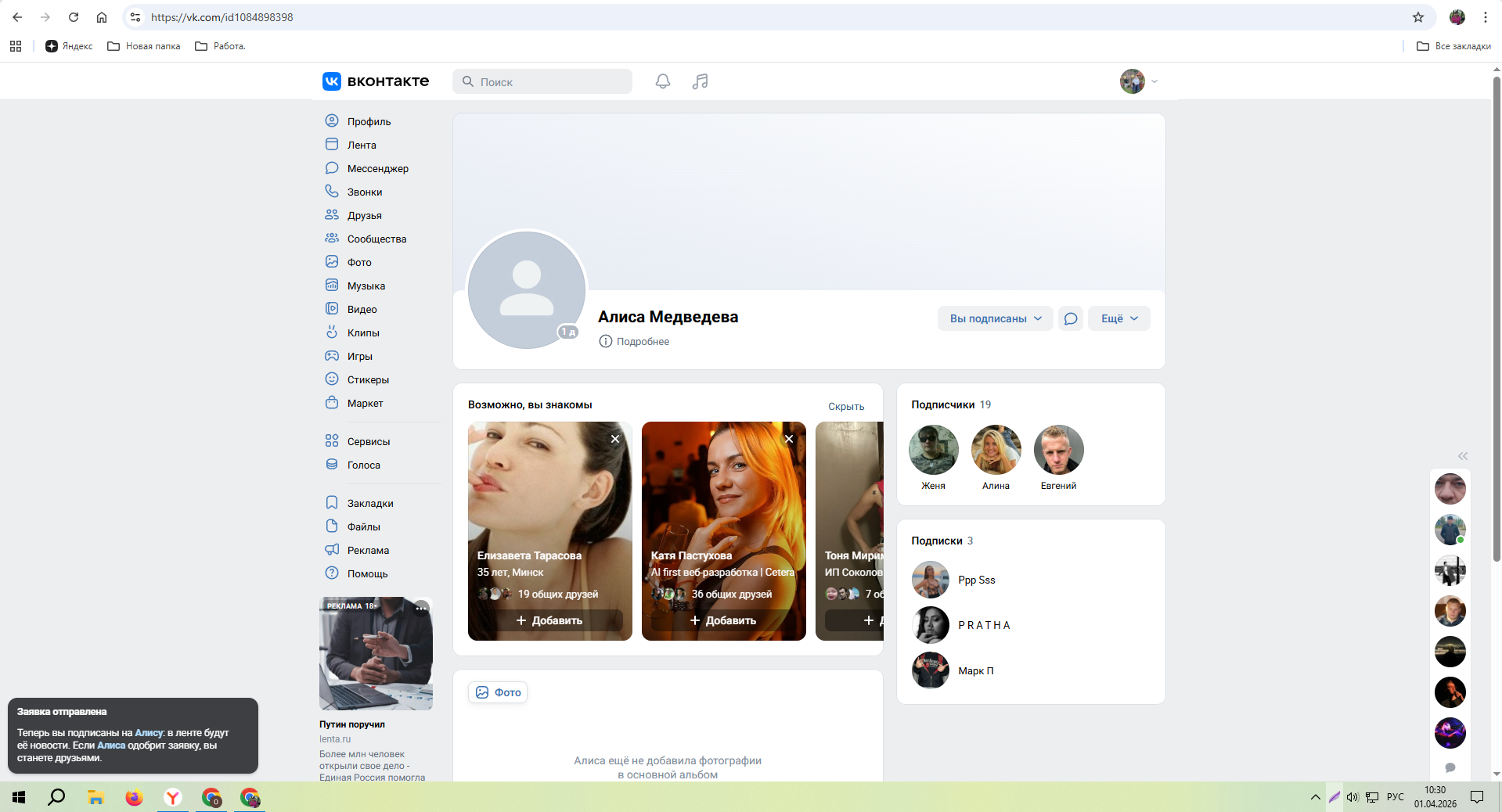Screen dimensions: 1502x812
Task: Open Марк П subscription
Action: point(976,670)
